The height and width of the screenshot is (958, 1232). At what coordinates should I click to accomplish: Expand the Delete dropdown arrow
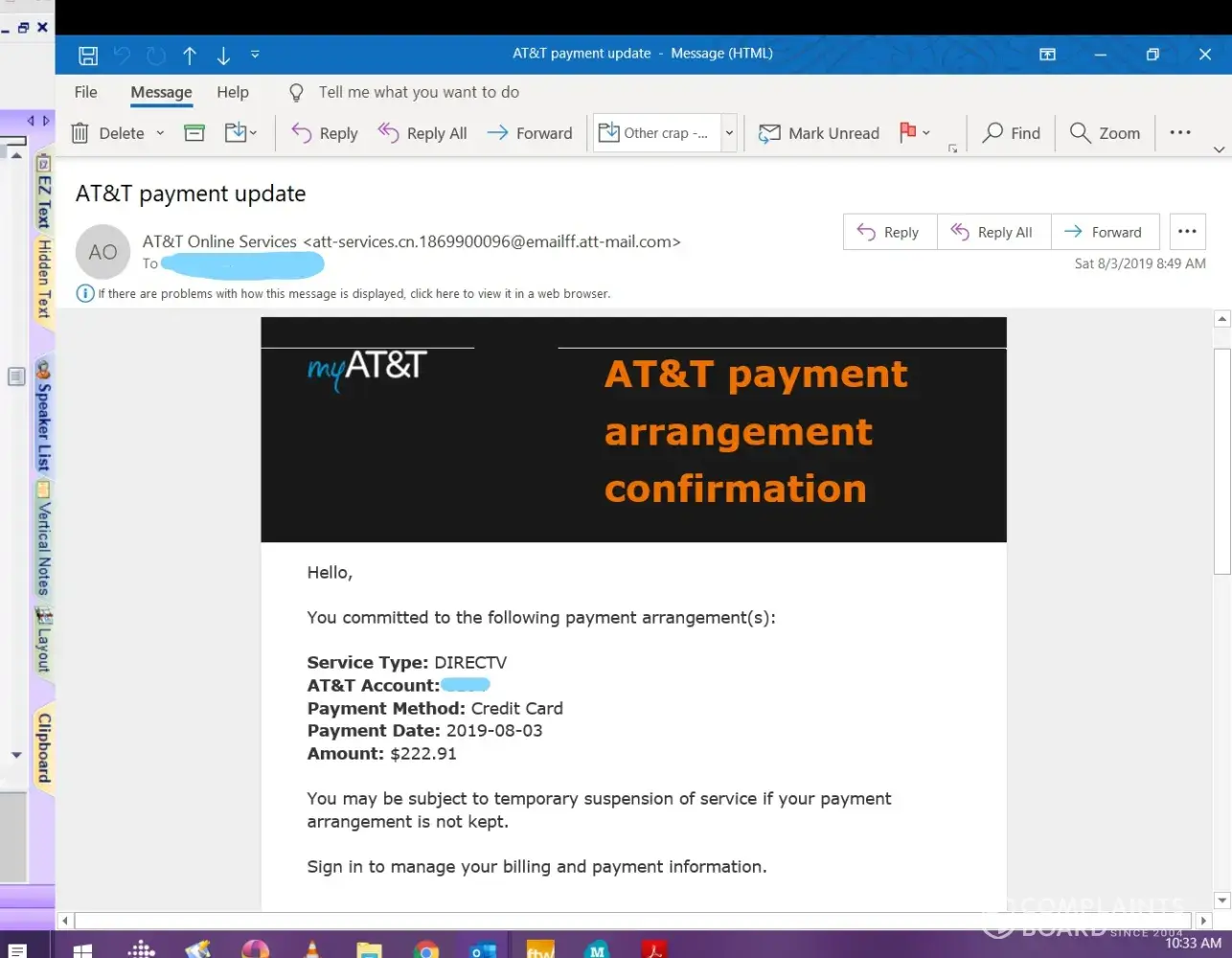click(160, 133)
